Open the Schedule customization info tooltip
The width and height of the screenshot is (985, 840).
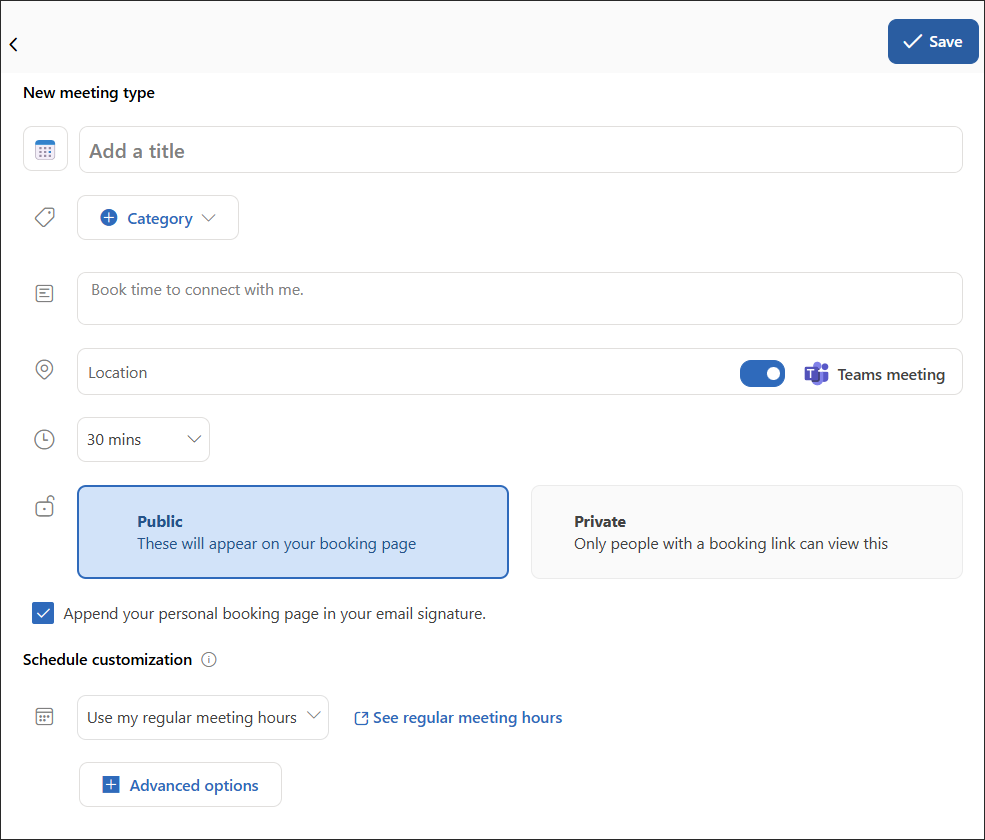click(209, 659)
